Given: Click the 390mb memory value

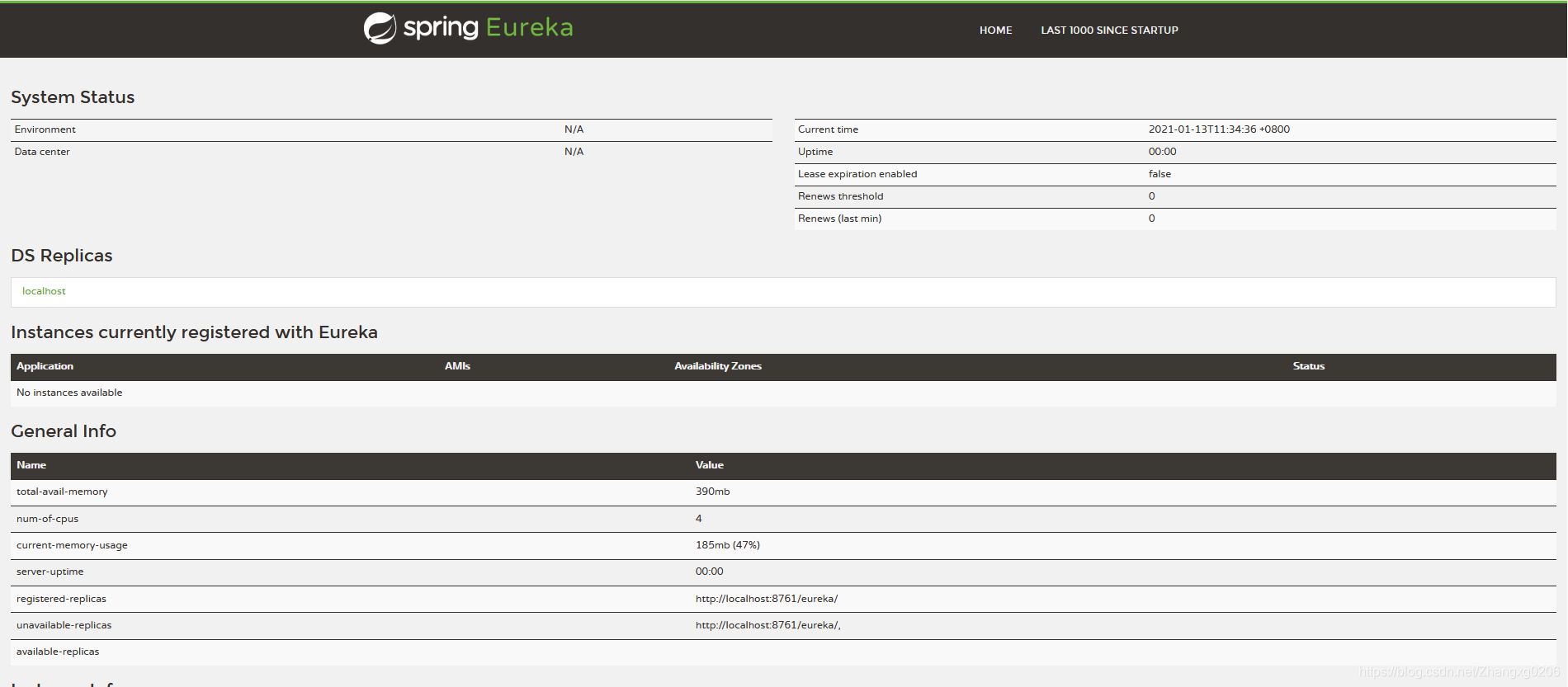Looking at the screenshot, I should (x=712, y=492).
